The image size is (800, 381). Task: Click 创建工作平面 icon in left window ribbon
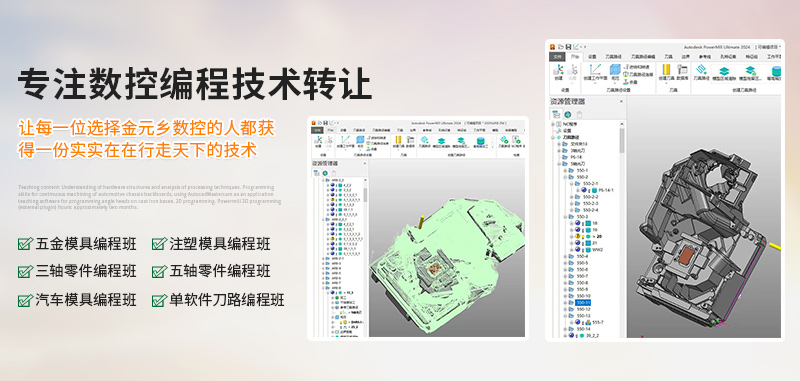(345, 140)
